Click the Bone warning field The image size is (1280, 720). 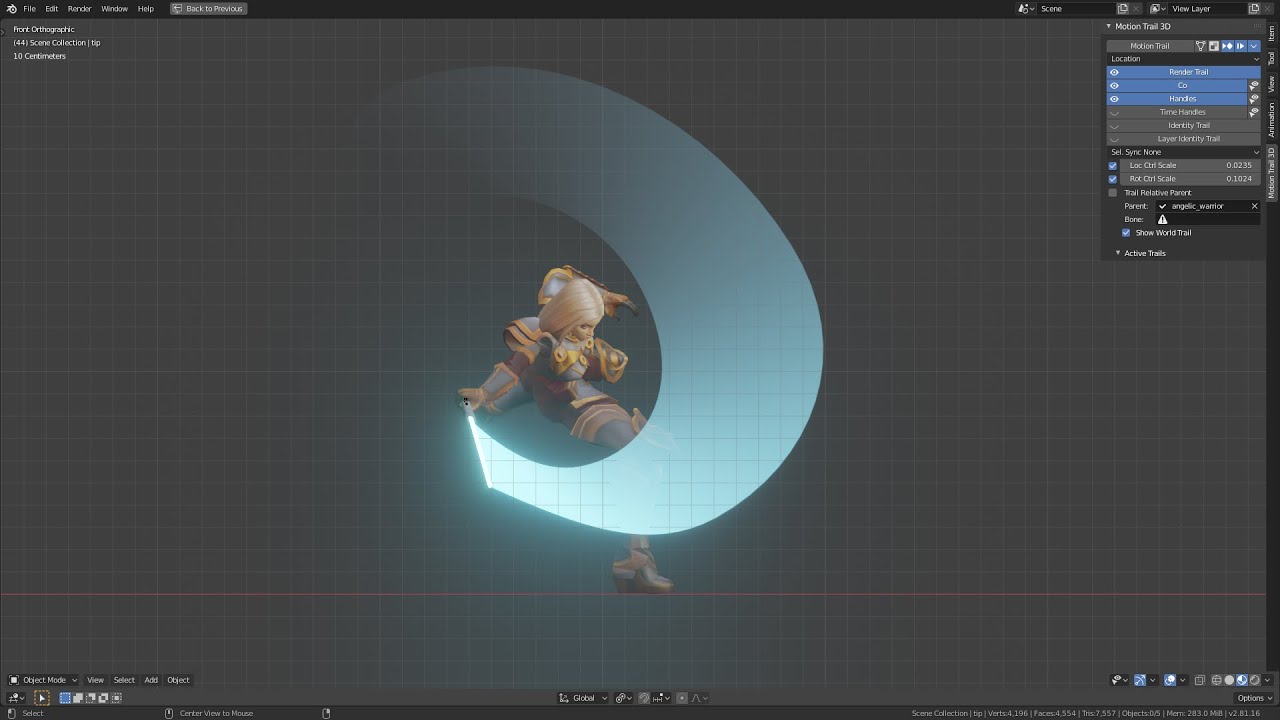coord(1207,219)
